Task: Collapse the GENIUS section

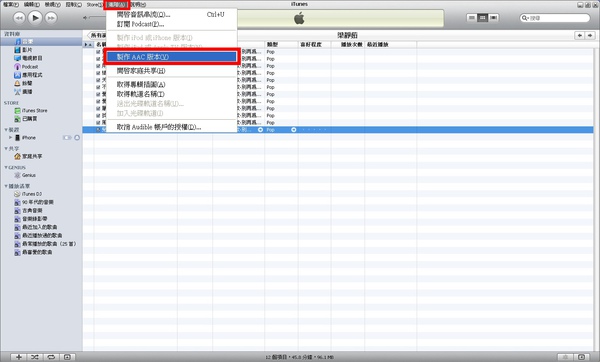Action: (6, 168)
